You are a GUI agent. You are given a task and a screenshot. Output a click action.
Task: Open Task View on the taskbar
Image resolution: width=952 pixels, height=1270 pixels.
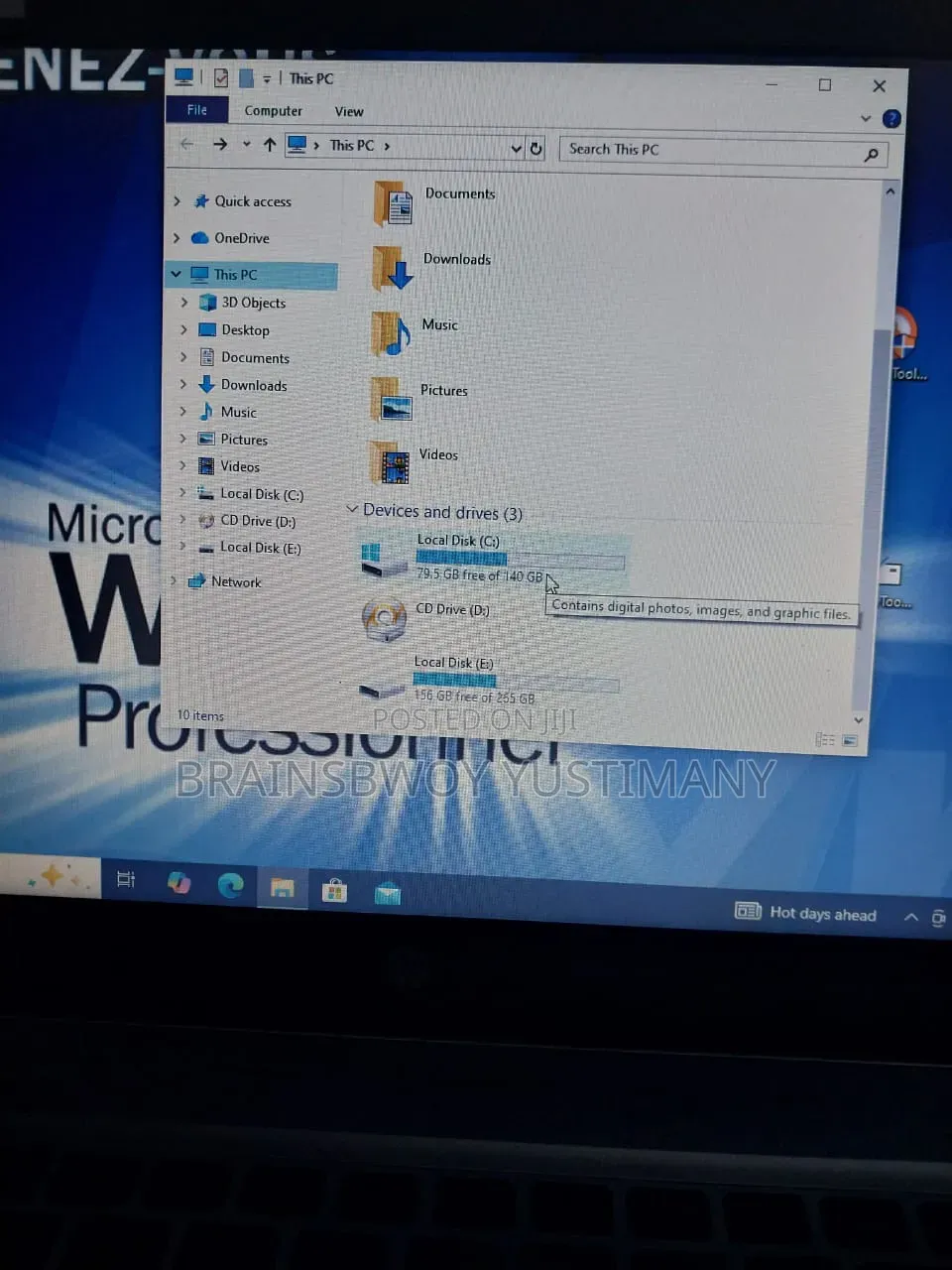126,879
